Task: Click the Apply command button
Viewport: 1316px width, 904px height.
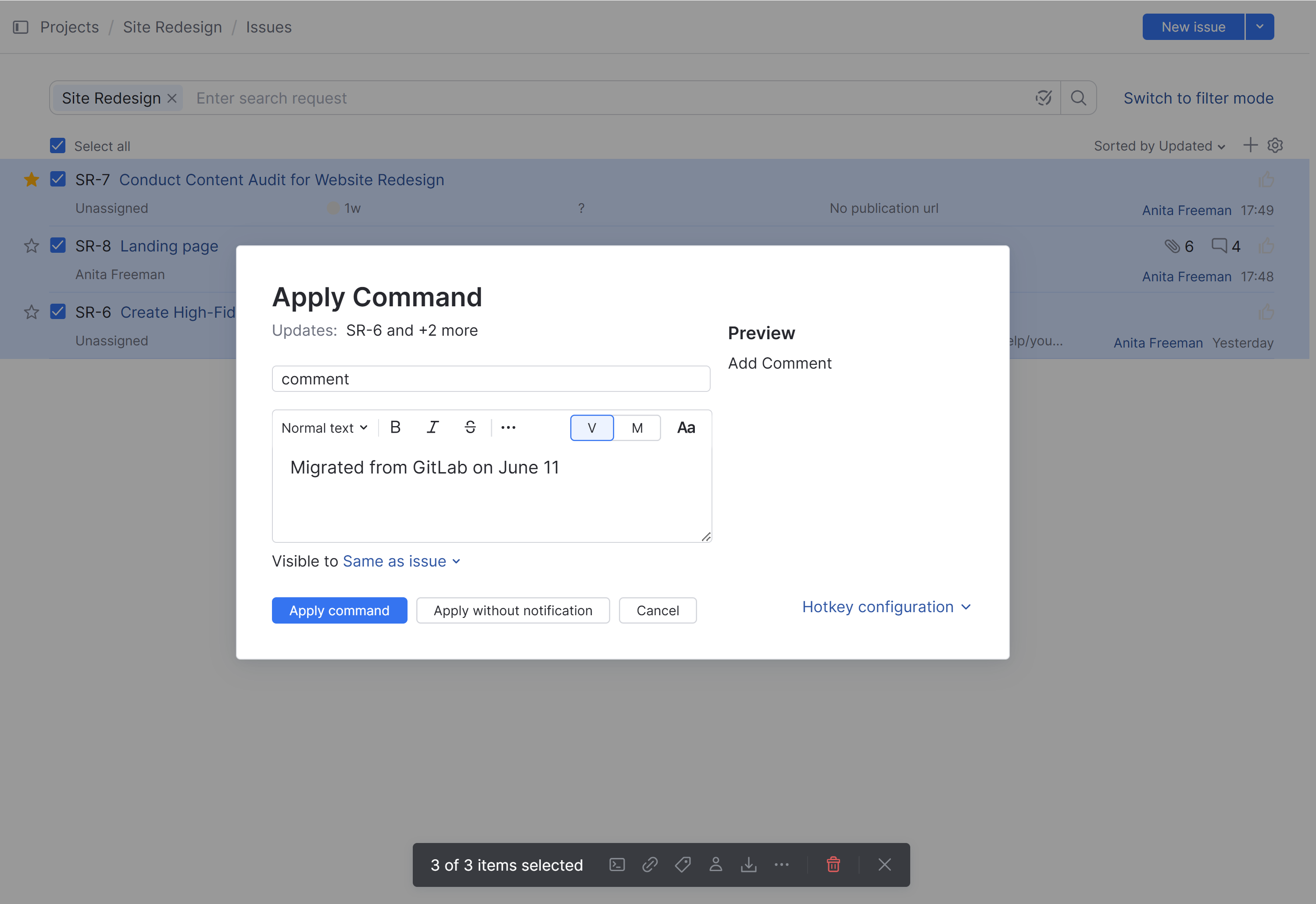Action: pos(339,610)
